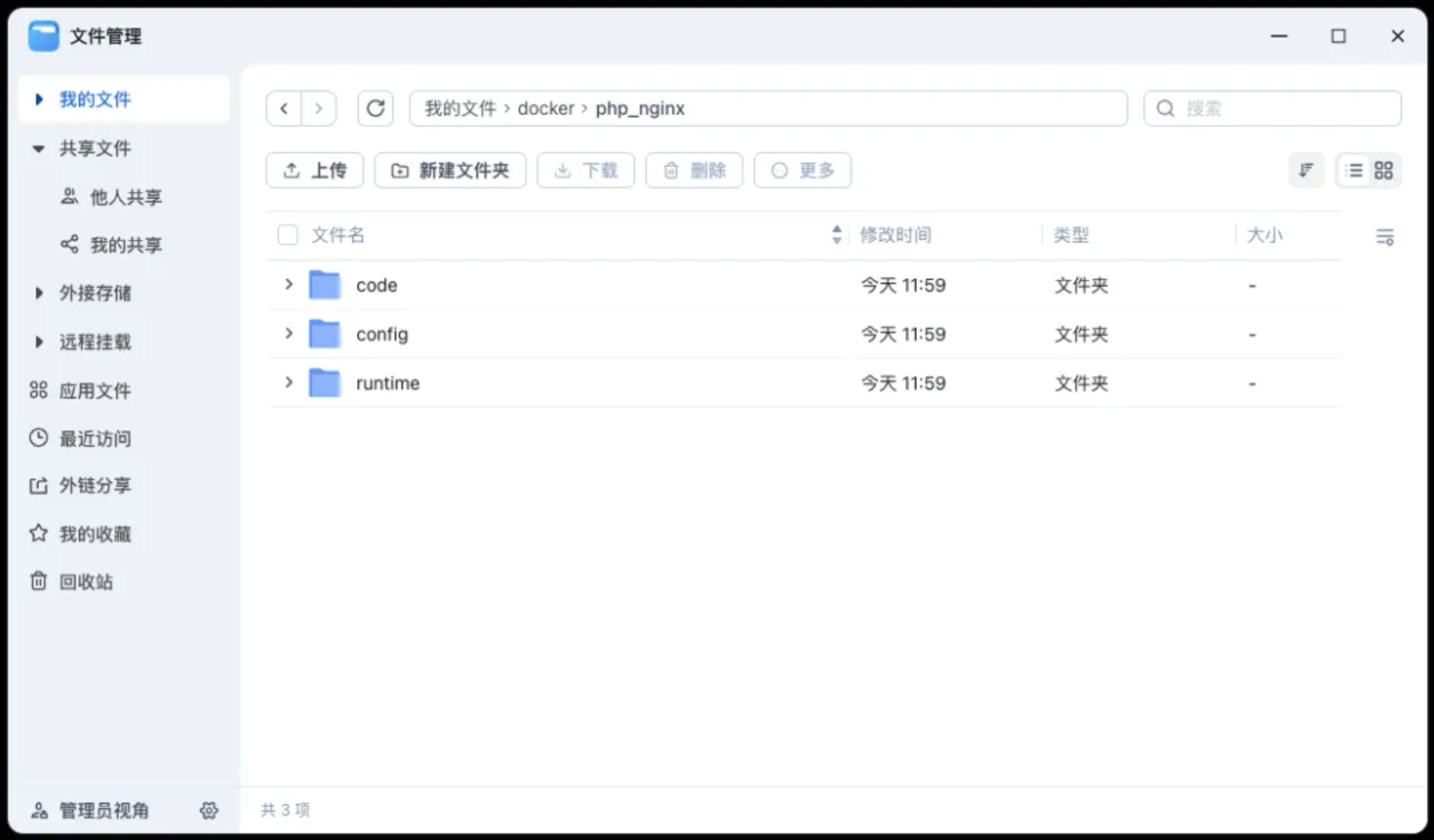Open 最近访问 in sidebar
The height and width of the screenshot is (840, 1434).
(x=95, y=439)
